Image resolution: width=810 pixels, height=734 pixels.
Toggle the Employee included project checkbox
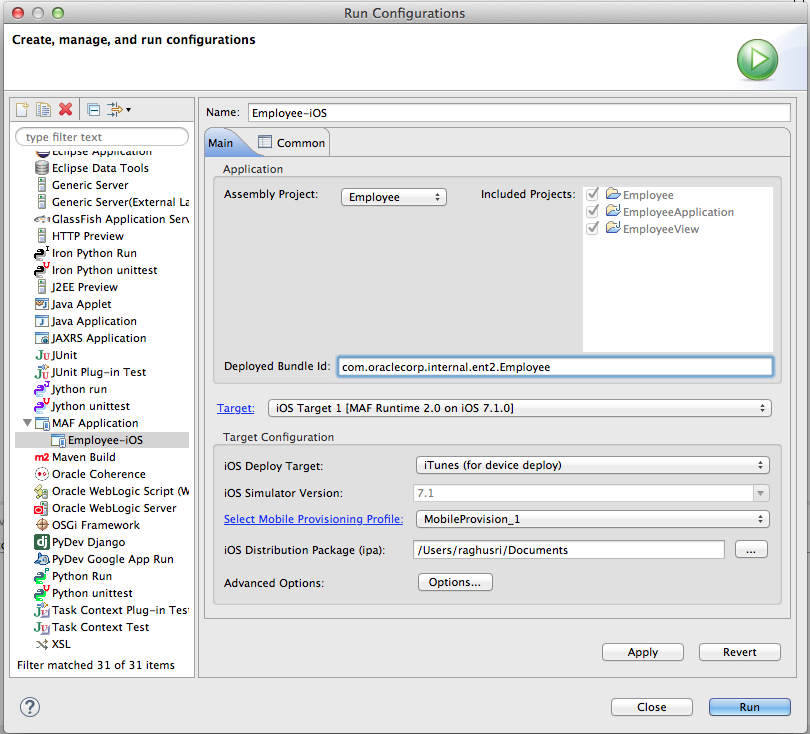click(x=593, y=194)
